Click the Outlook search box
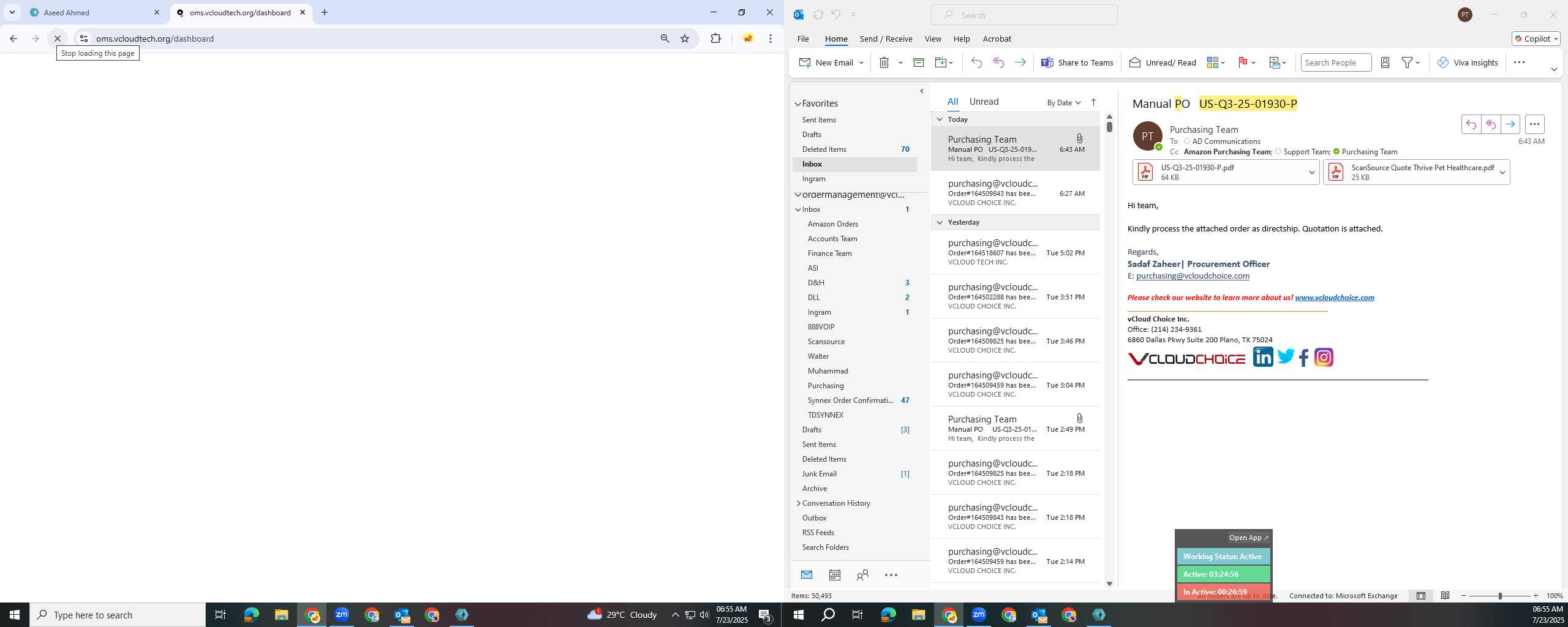 pyautogui.click(x=1024, y=15)
